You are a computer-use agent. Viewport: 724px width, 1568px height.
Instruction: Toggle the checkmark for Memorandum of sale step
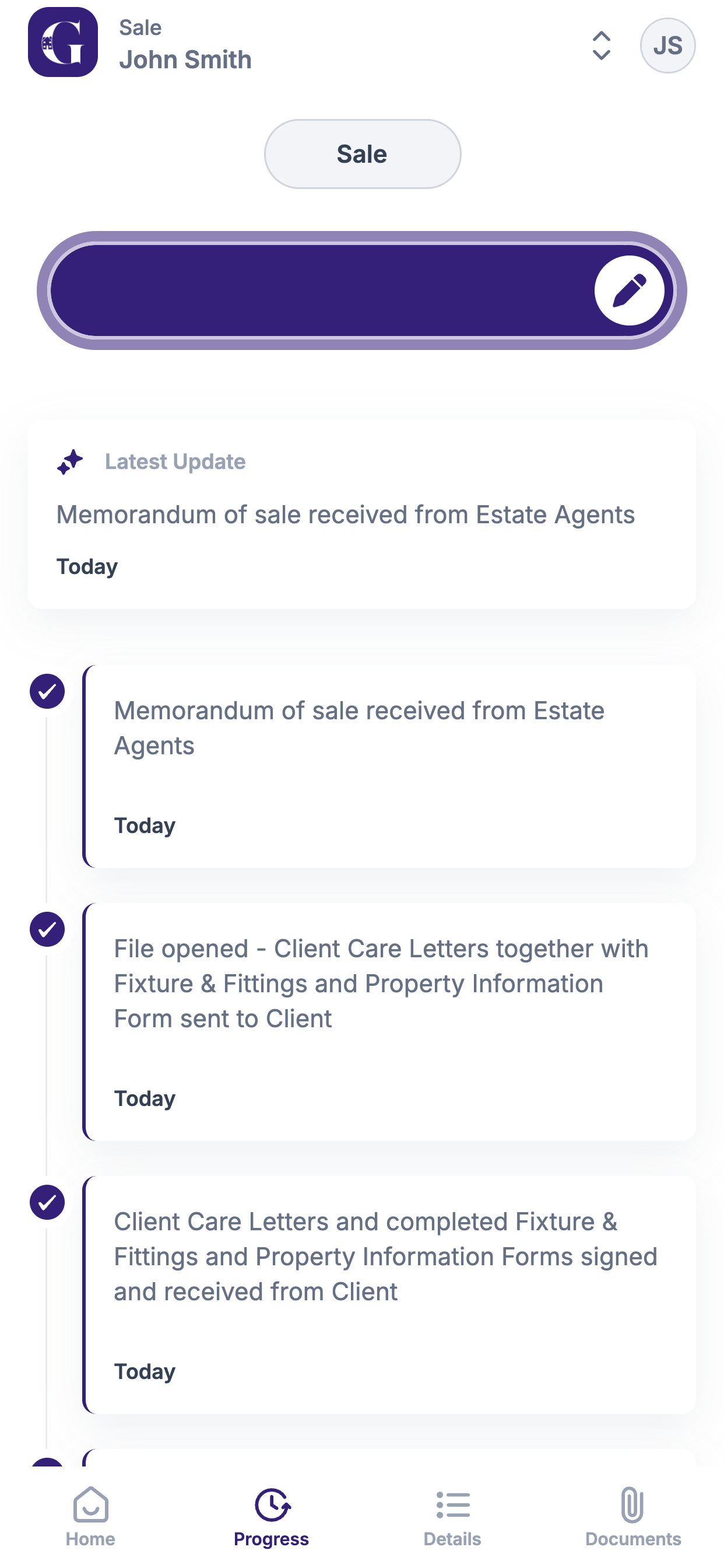(x=47, y=691)
